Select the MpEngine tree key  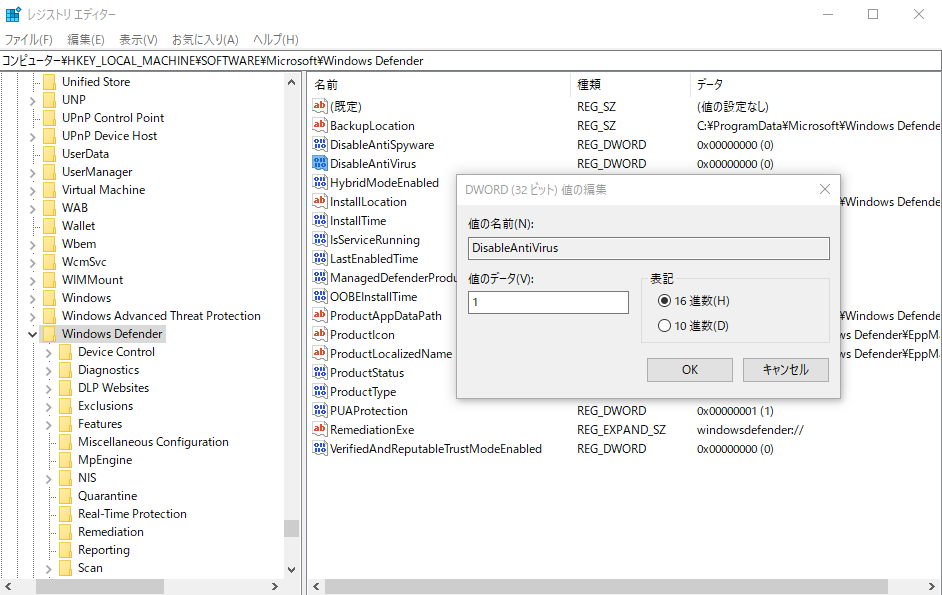[x=105, y=460]
